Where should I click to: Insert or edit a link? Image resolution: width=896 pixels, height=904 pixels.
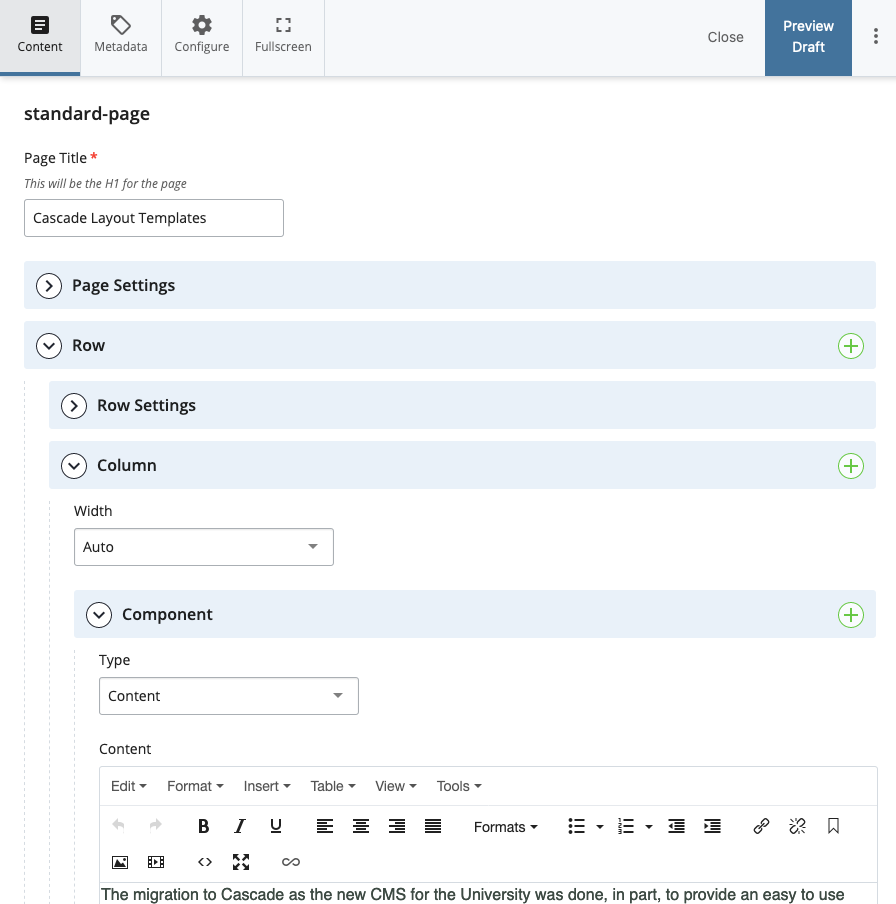coord(761,826)
